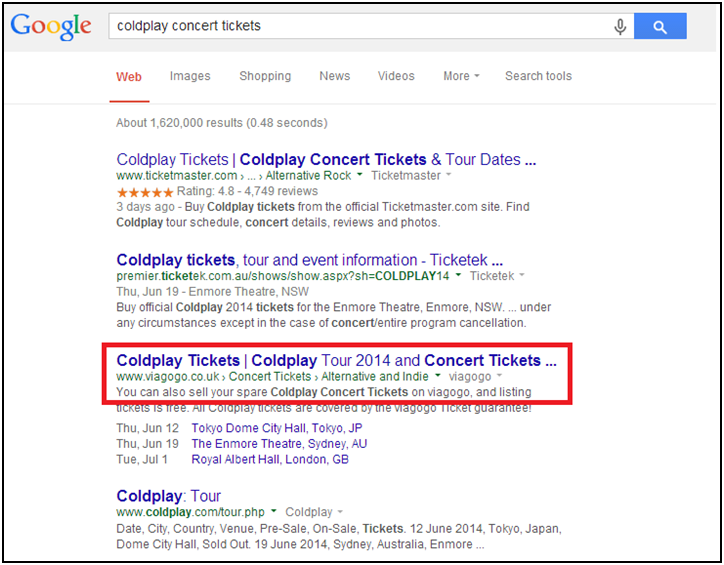Click the search query input field

click(360, 26)
